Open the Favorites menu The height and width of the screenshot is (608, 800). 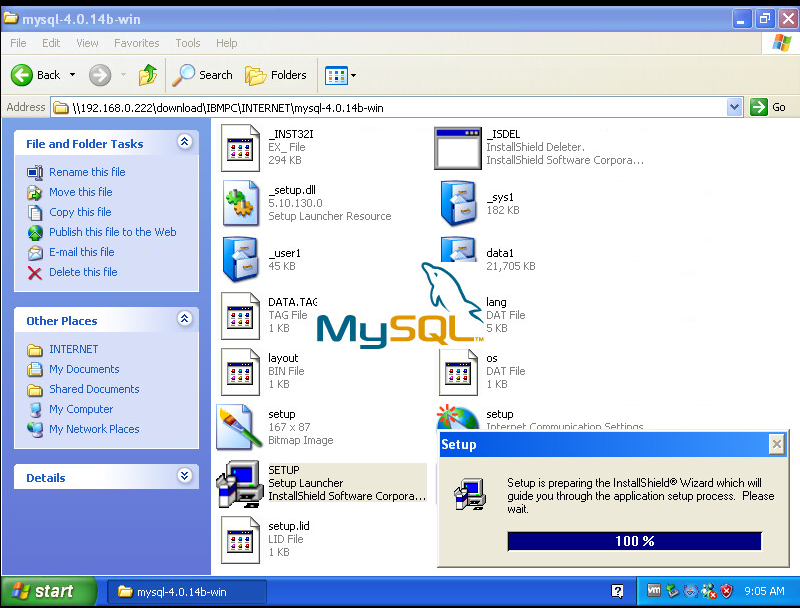tap(136, 43)
